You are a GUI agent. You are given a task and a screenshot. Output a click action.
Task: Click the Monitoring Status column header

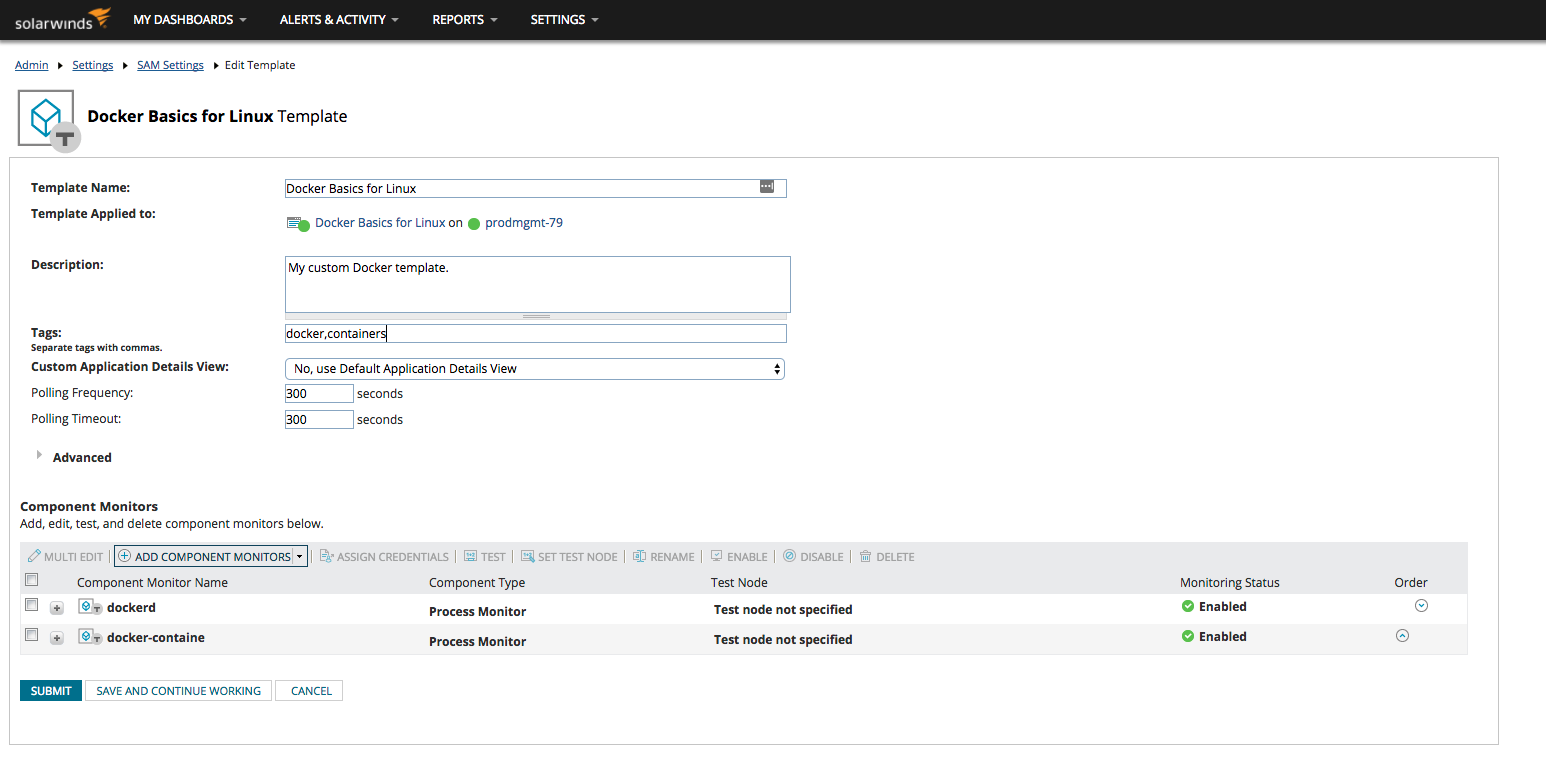[1230, 582]
